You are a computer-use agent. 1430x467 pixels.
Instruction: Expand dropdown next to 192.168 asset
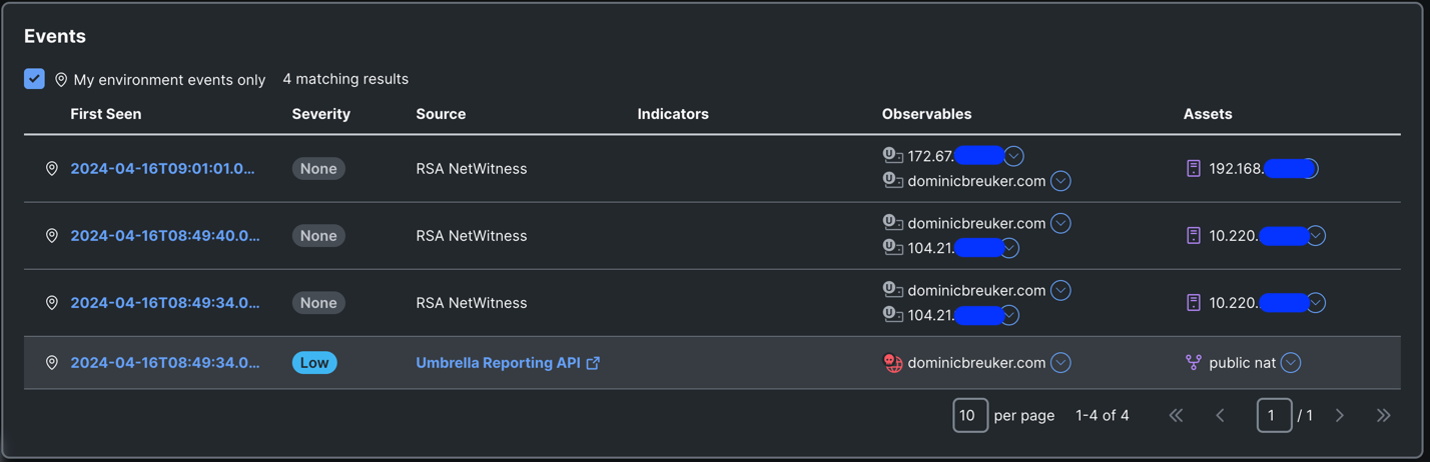[x=1309, y=169]
